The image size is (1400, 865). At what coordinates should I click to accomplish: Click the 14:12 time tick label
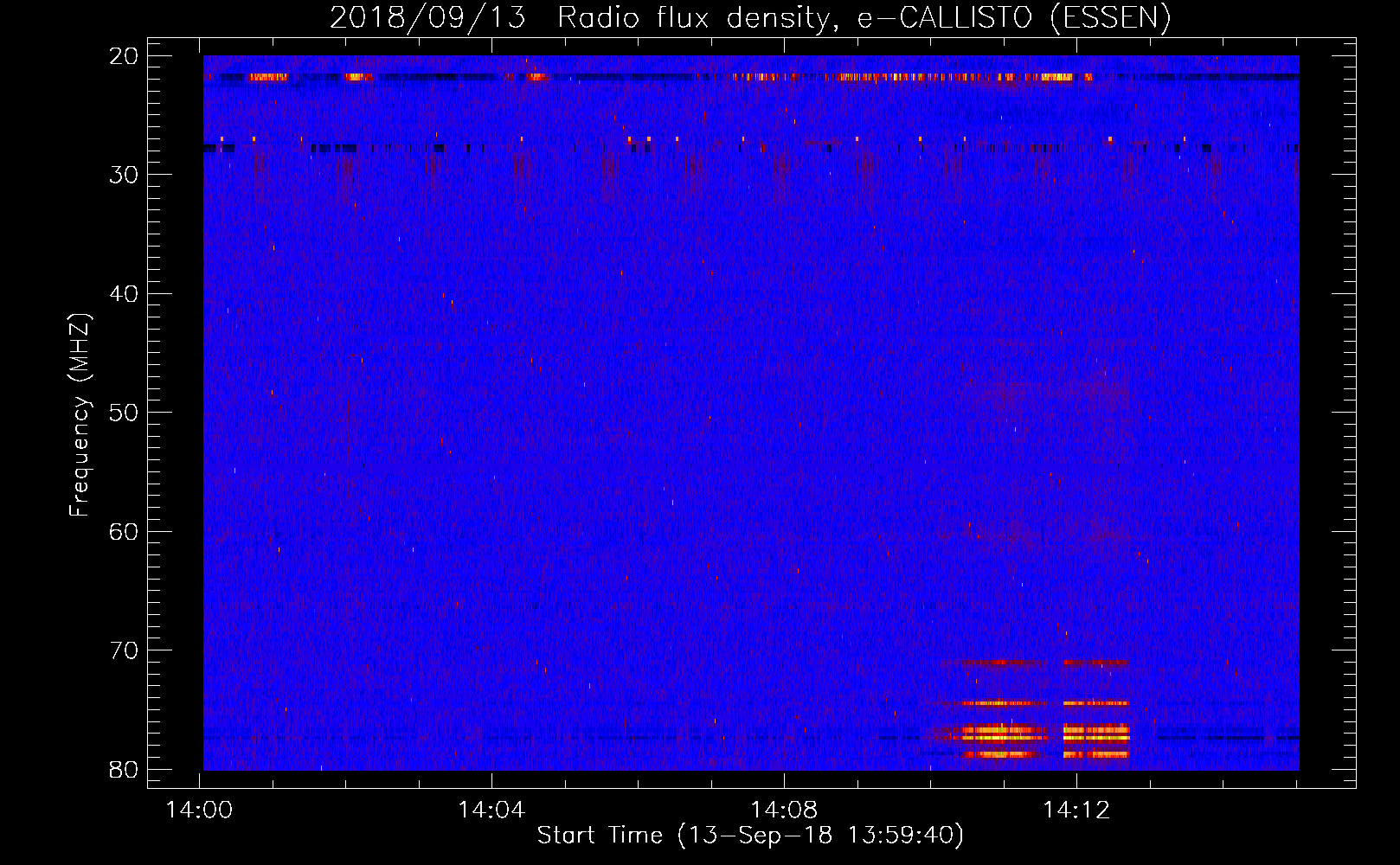click(x=1076, y=811)
